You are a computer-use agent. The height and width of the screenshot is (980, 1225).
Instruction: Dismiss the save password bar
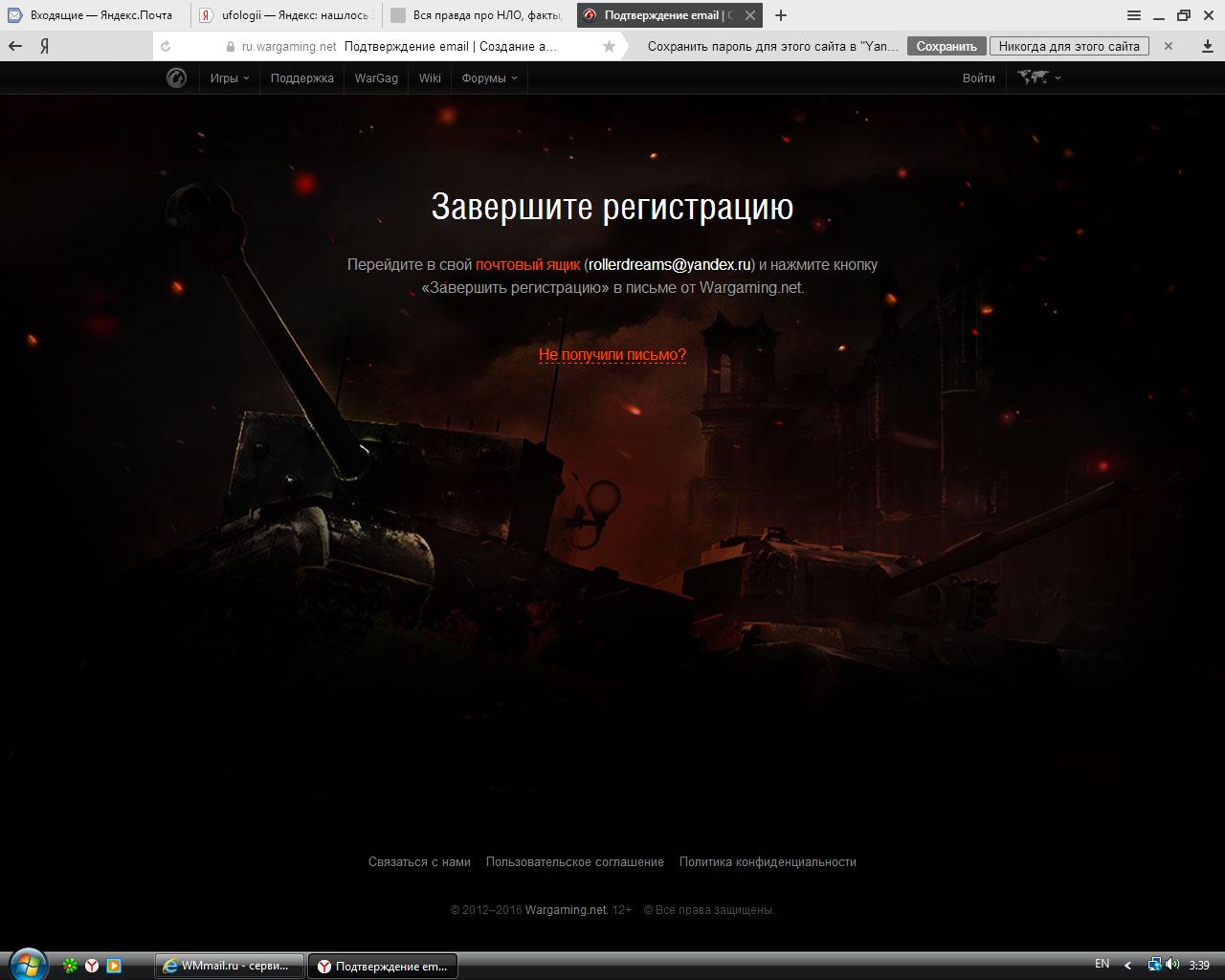pyautogui.click(x=1169, y=46)
